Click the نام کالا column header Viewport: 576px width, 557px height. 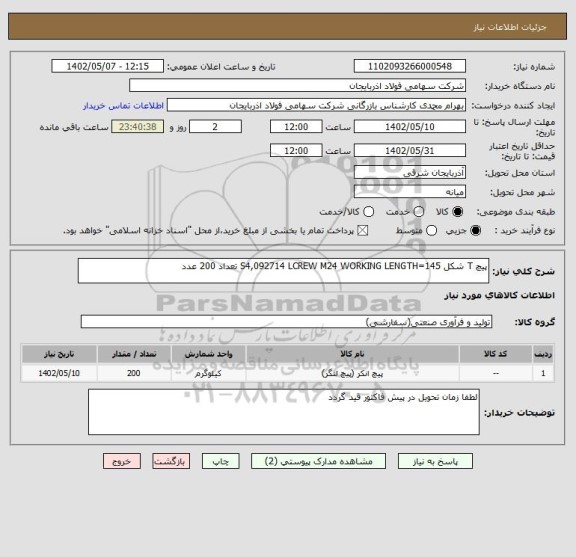coord(352,354)
